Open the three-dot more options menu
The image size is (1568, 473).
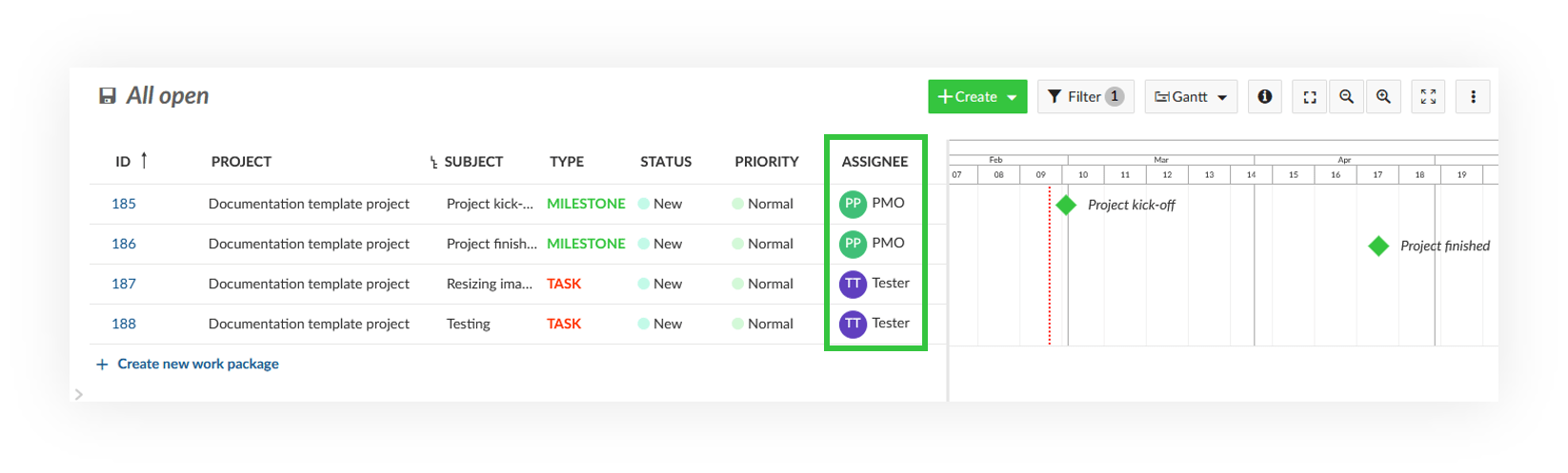point(1473,97)
